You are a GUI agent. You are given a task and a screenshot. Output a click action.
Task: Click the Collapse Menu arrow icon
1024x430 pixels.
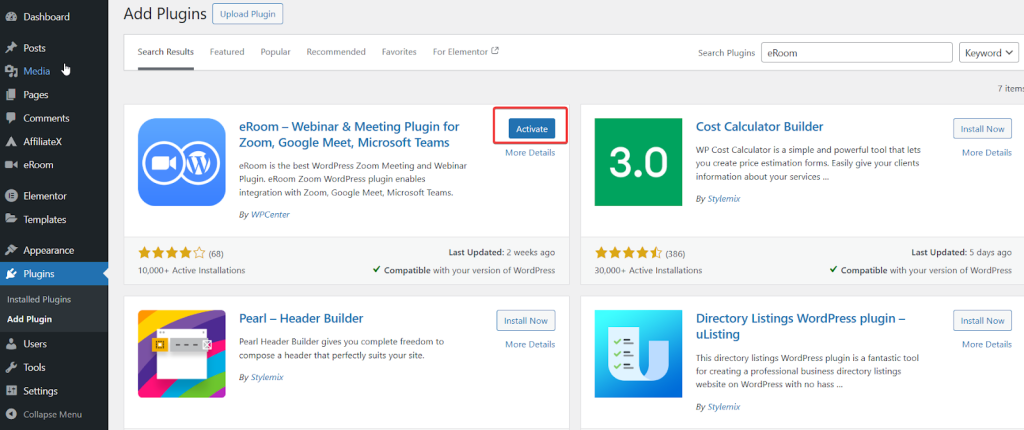11,414
